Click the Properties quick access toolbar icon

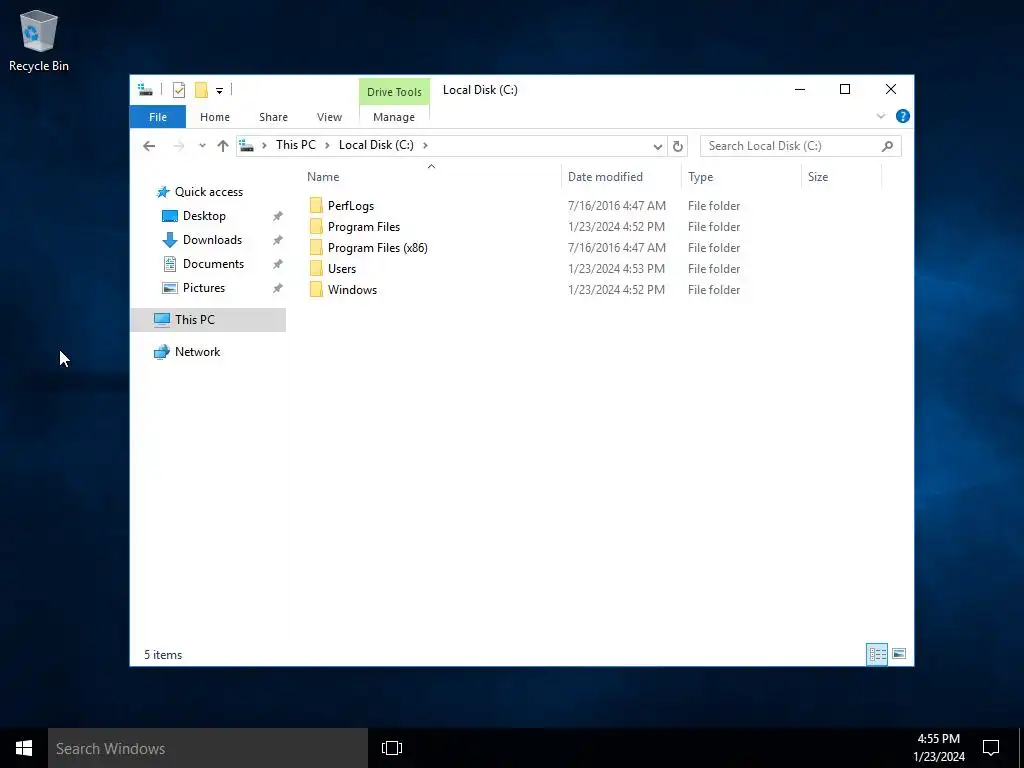click(179, 90)
